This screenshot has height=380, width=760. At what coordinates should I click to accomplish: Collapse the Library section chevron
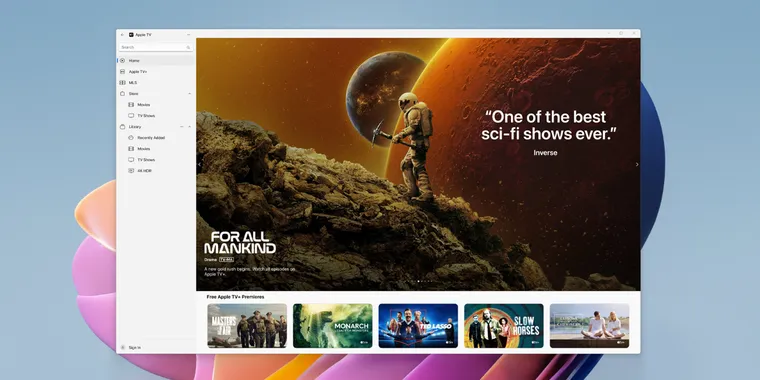[190, 127]
